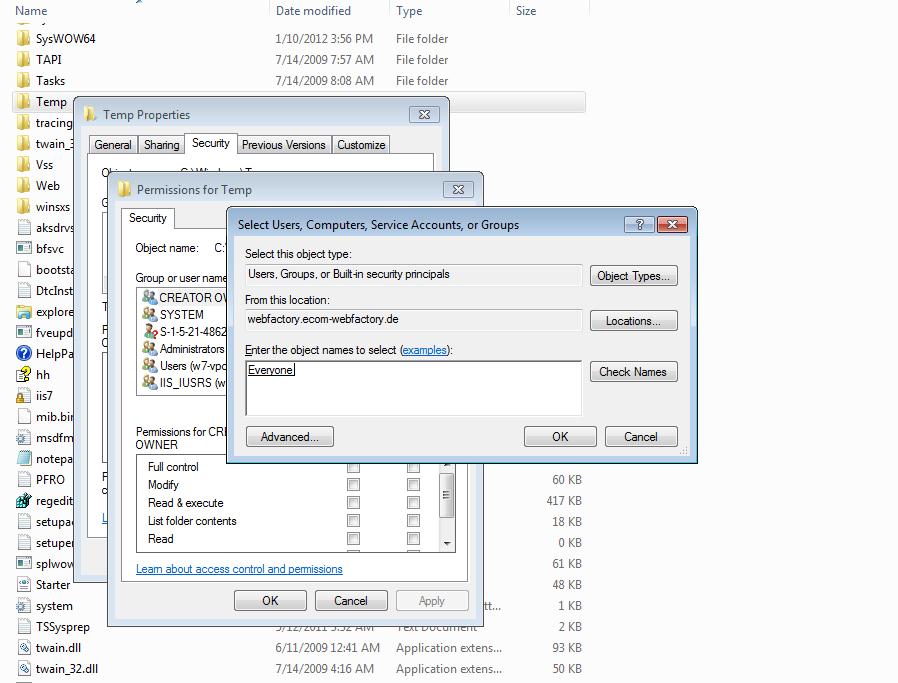Sort files by Date modified column
This screenshot has width=898, height=683.
click(313, 11)
